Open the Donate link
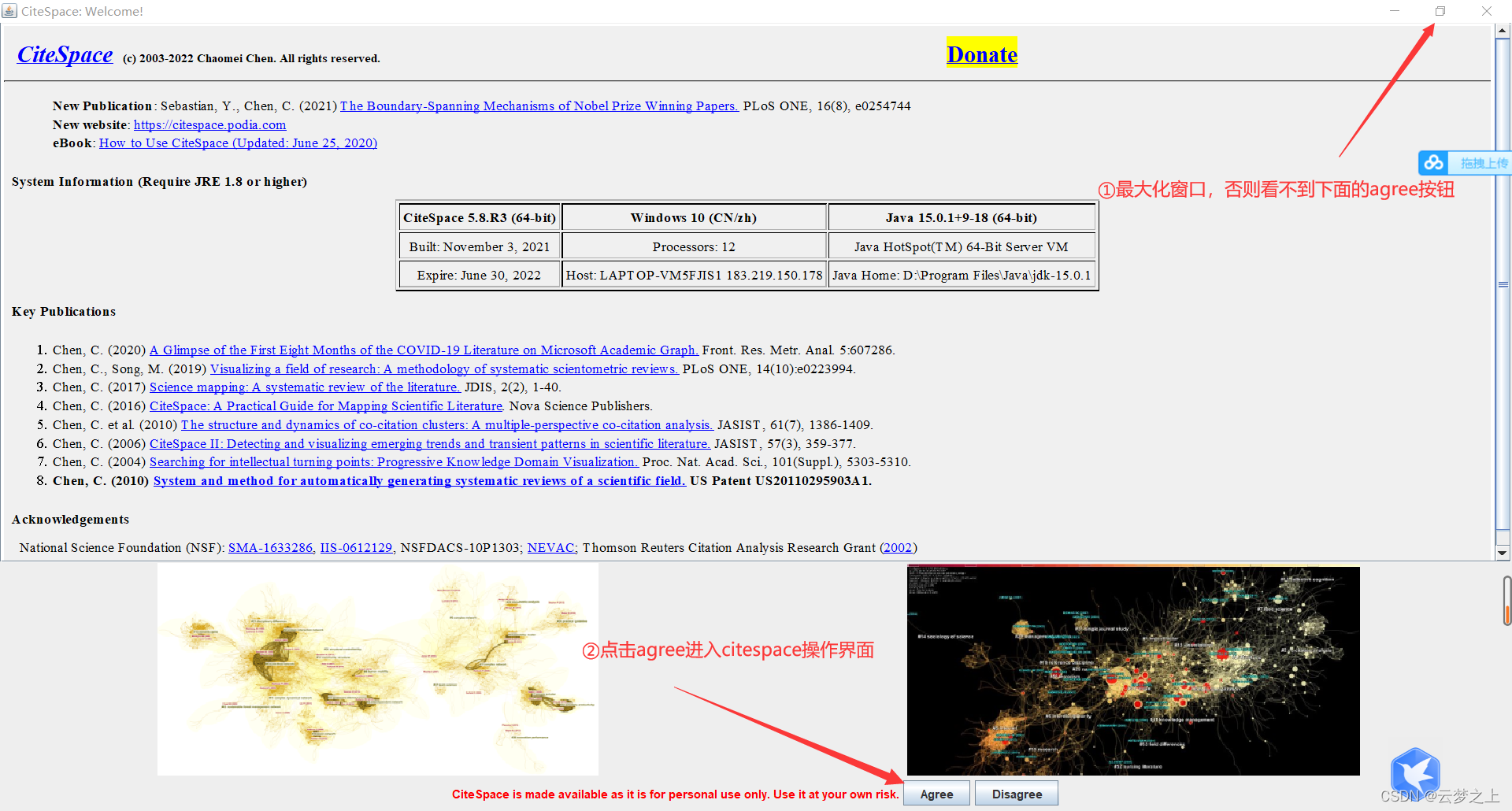The height and width of the screenshot is (811, 1512). 982,54
